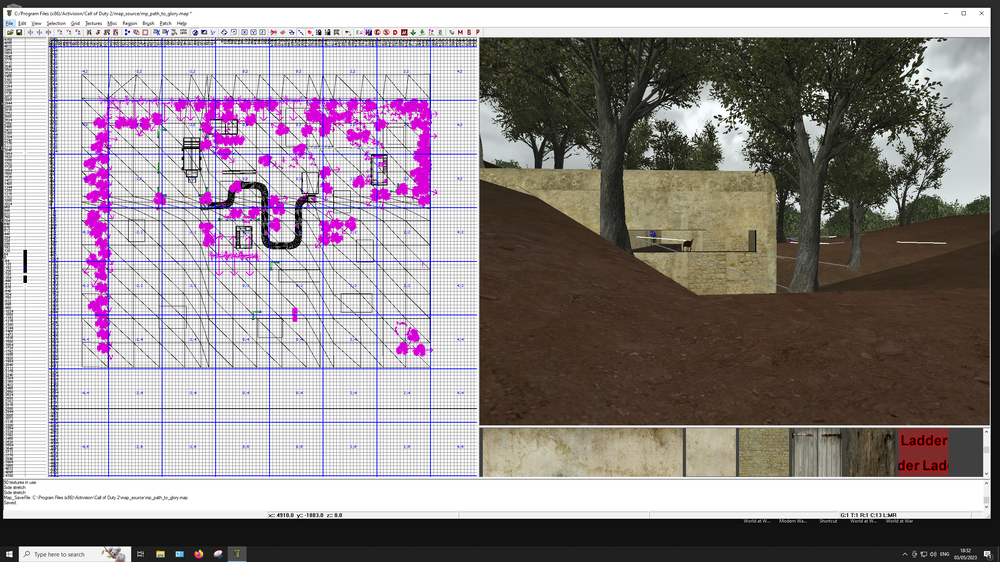Screen dimensions: 1000x562
Task: Open Firefox from the taskbar
Action: point(199,554)
